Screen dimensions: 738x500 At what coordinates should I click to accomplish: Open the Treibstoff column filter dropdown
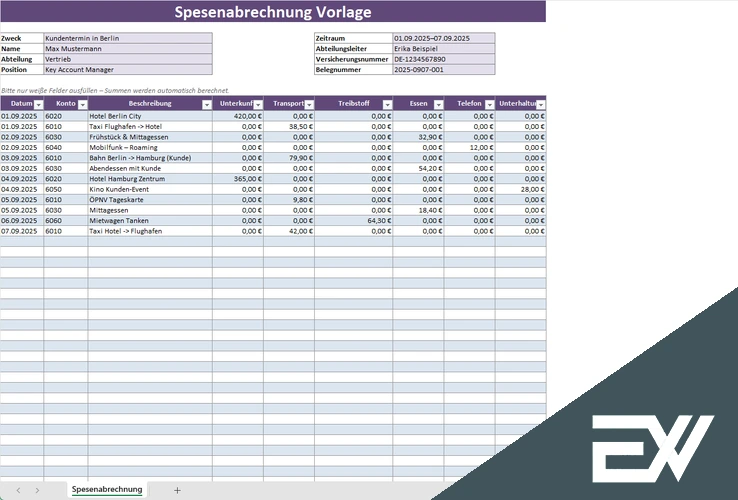[387, 105]
